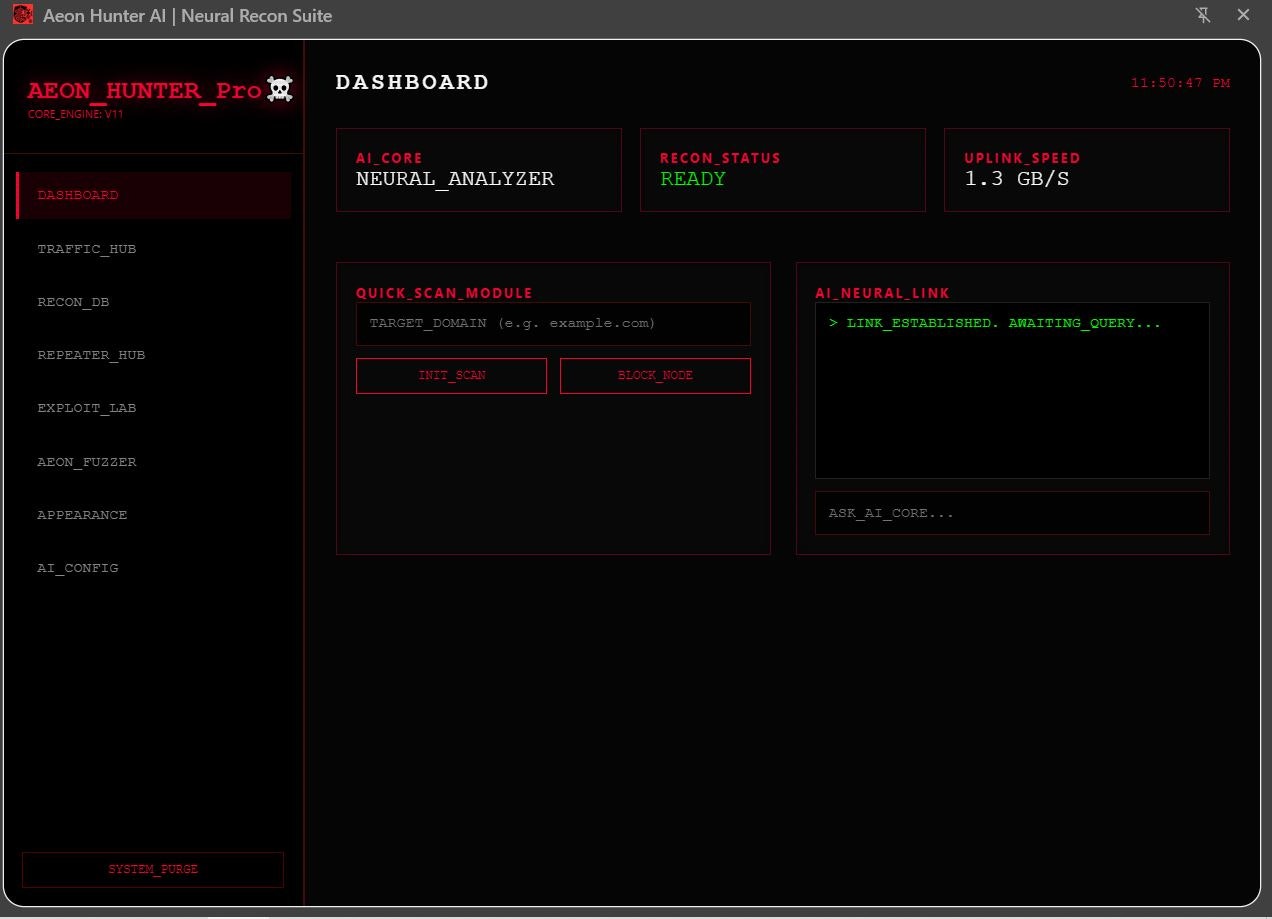Click the QUICK_SCAN_MODULE heading
The height and width of the screenshot is (919, 1272).
pos(444,293)
